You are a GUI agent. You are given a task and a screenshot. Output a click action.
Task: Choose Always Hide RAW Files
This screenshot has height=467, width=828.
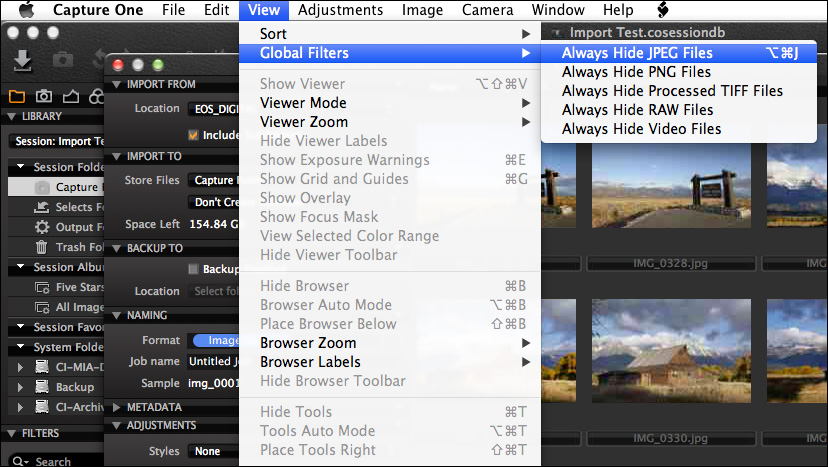pos(679,110)
